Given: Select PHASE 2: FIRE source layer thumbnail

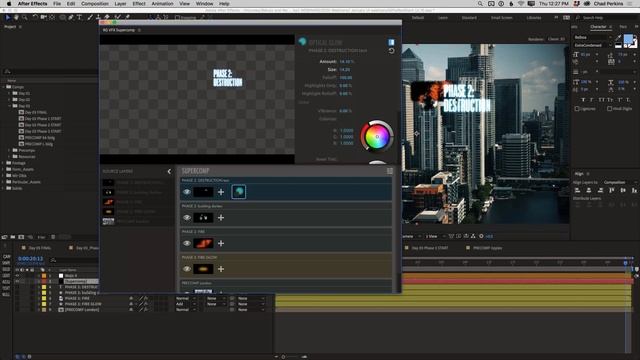Looking at the screenshot, I should click(x=108, y=202).
